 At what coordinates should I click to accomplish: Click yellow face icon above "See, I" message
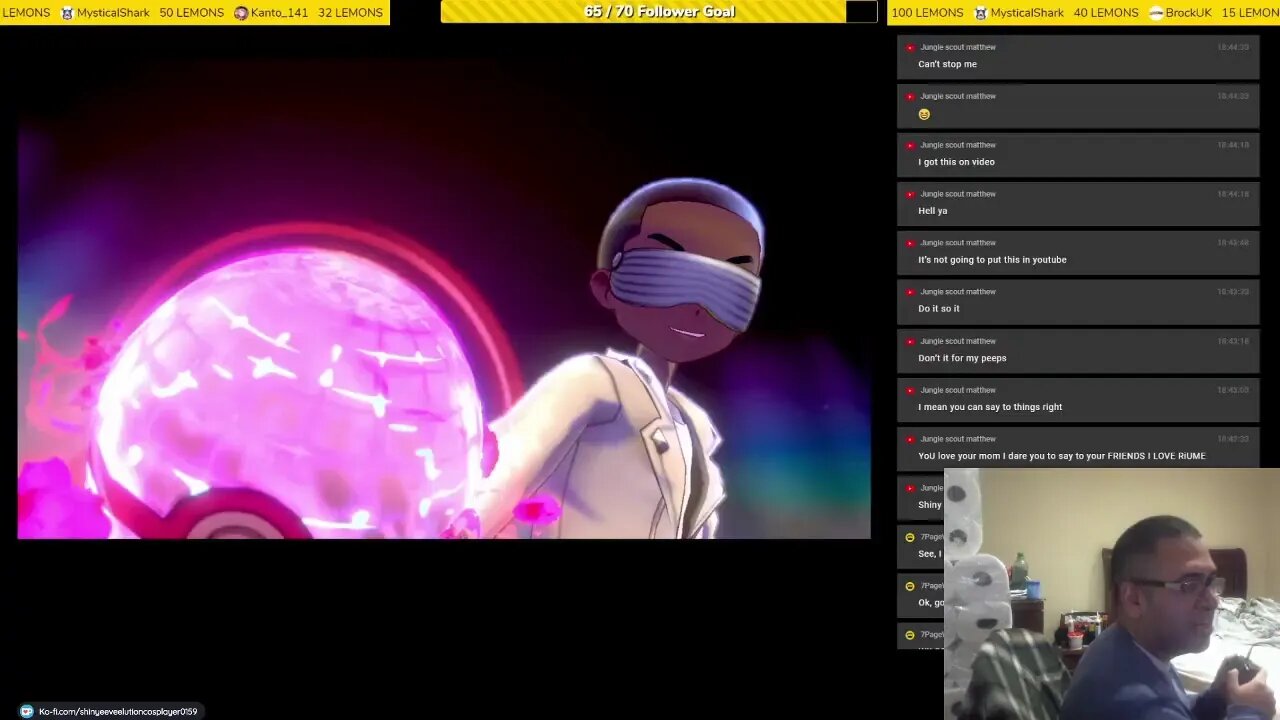pos(910,537)
